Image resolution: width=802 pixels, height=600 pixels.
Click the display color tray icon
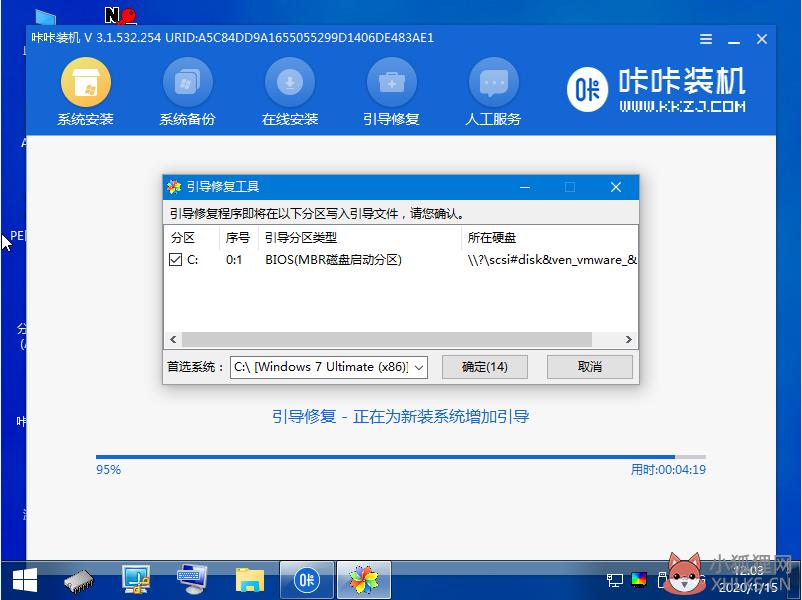tap(639, 580)
